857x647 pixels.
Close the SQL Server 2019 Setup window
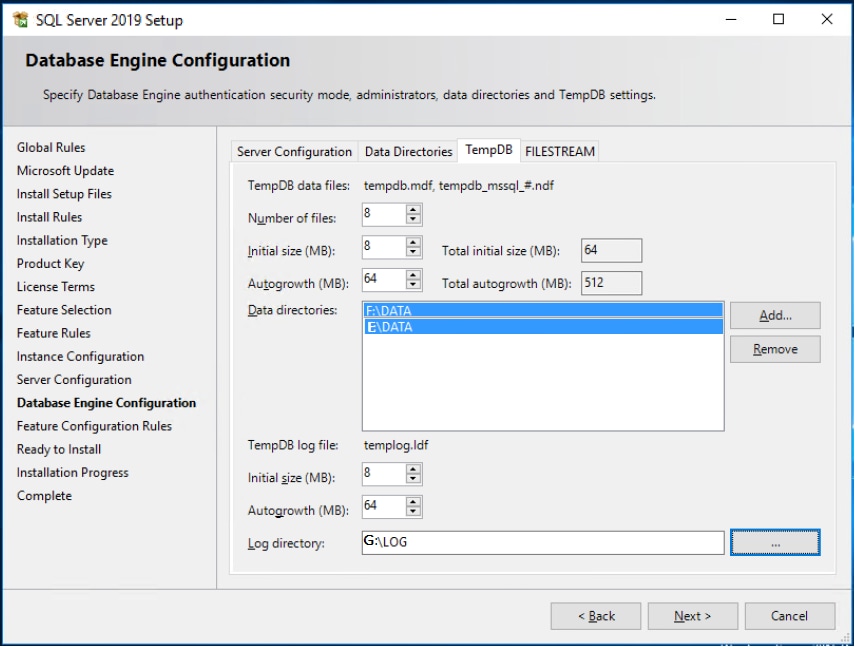(826, 20)
